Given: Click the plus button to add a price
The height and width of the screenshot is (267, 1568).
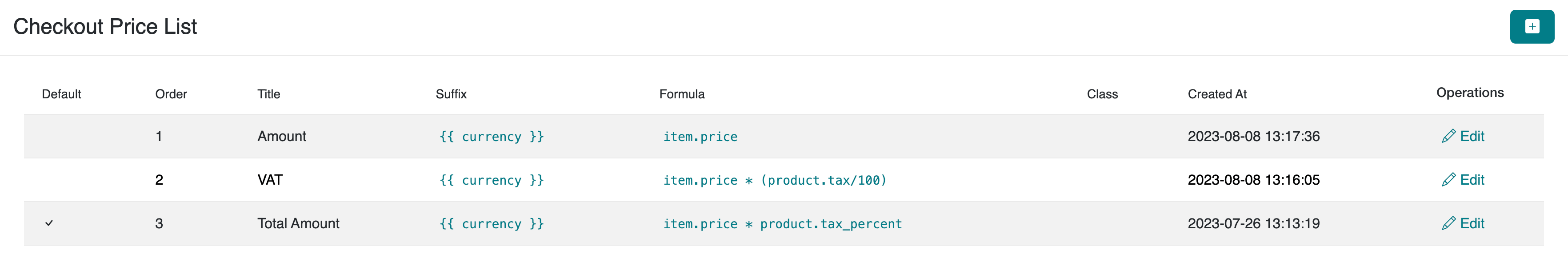Looking at the screenshot, I should click(1532, 27).
